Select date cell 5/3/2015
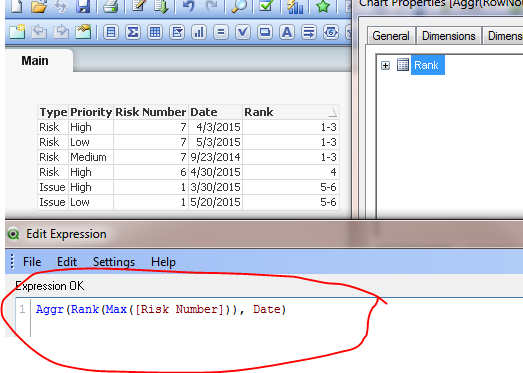 215,142
